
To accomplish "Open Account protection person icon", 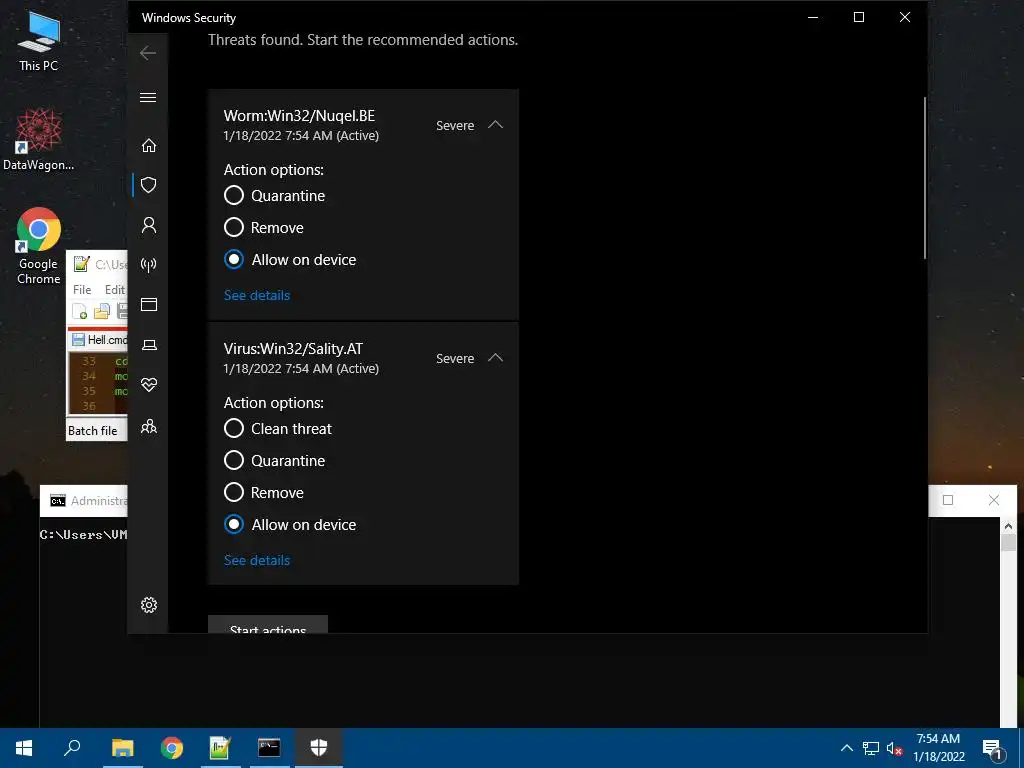I will coord(149,225).
